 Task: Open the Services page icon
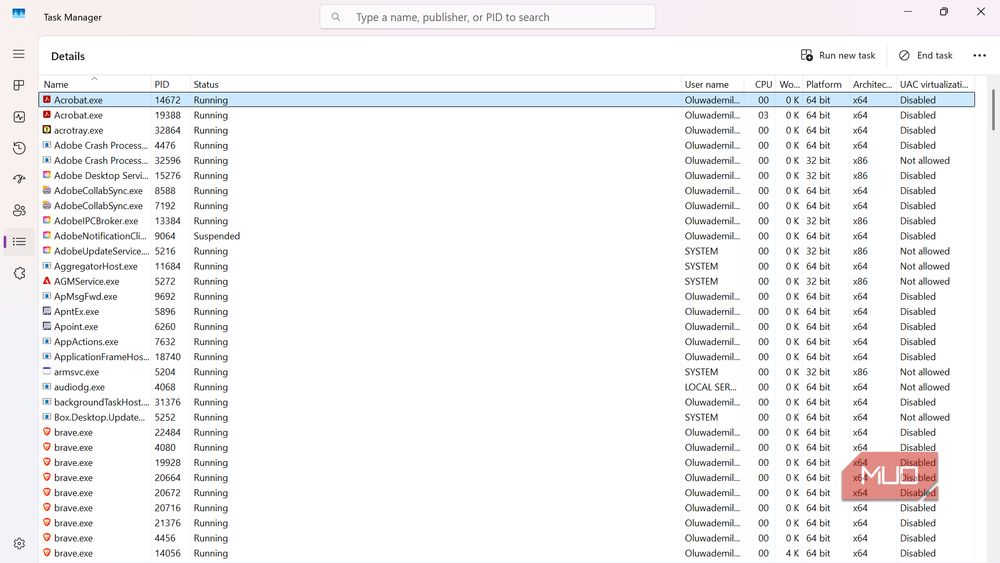[19, 273]
